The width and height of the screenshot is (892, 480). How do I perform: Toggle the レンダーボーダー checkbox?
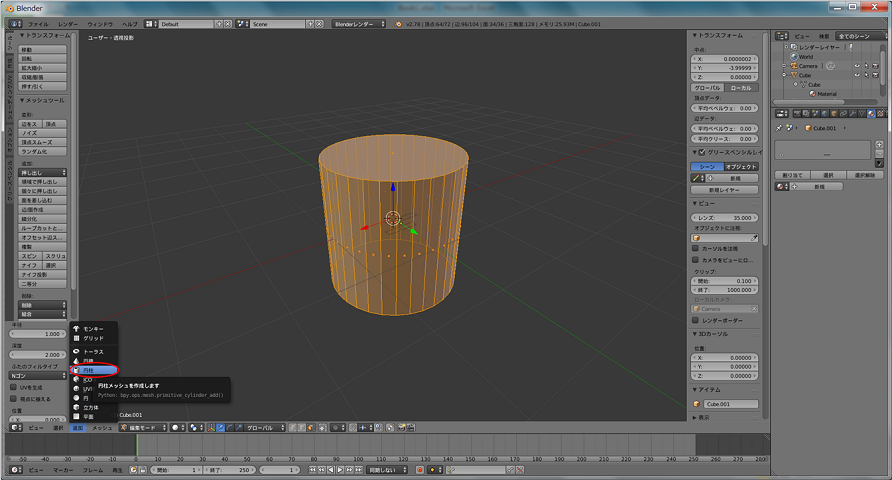point(697,320)
